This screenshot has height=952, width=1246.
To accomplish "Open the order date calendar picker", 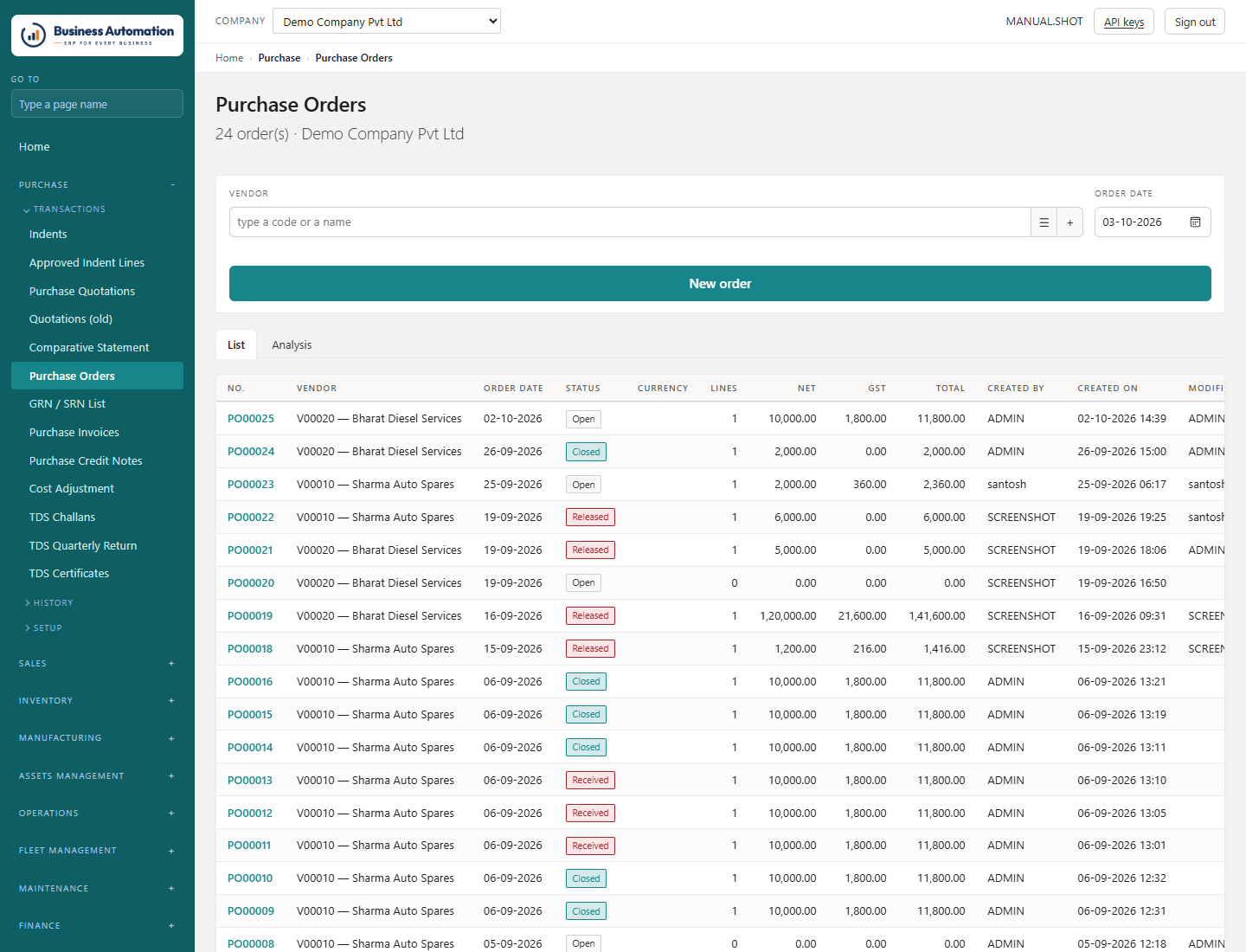I will pos(1195,222).
